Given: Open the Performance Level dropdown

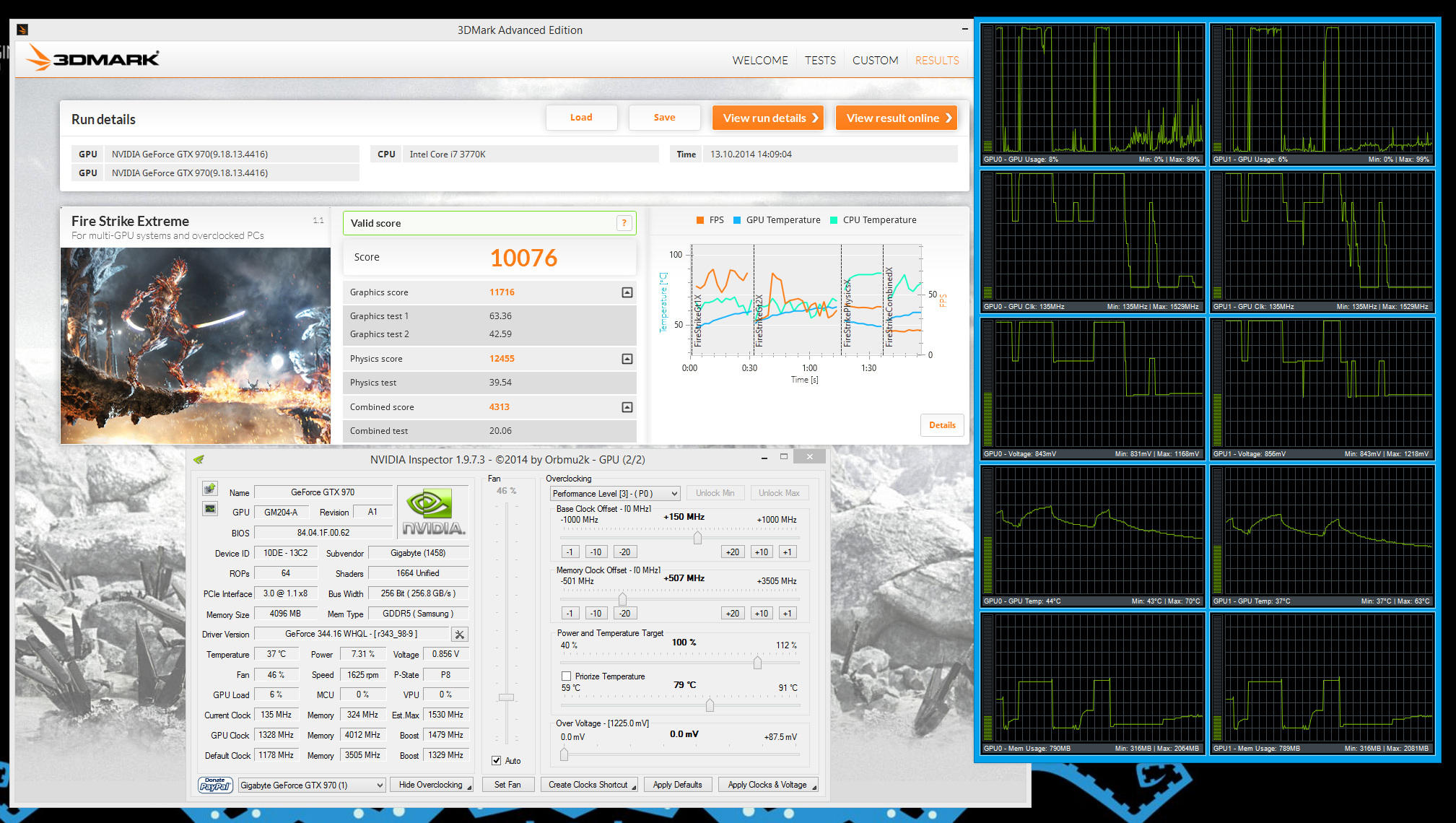Looking at the screenshot, I should pyautogui.click(x=615, y=494).
